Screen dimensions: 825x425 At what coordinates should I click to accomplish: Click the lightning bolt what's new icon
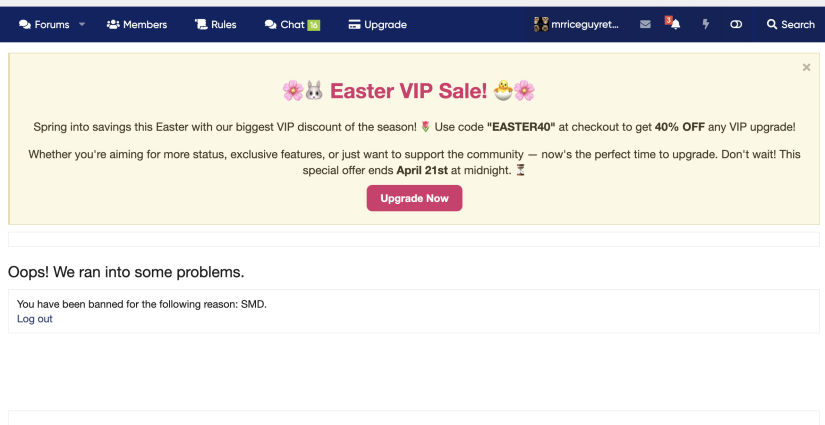[x=706, y=24]
